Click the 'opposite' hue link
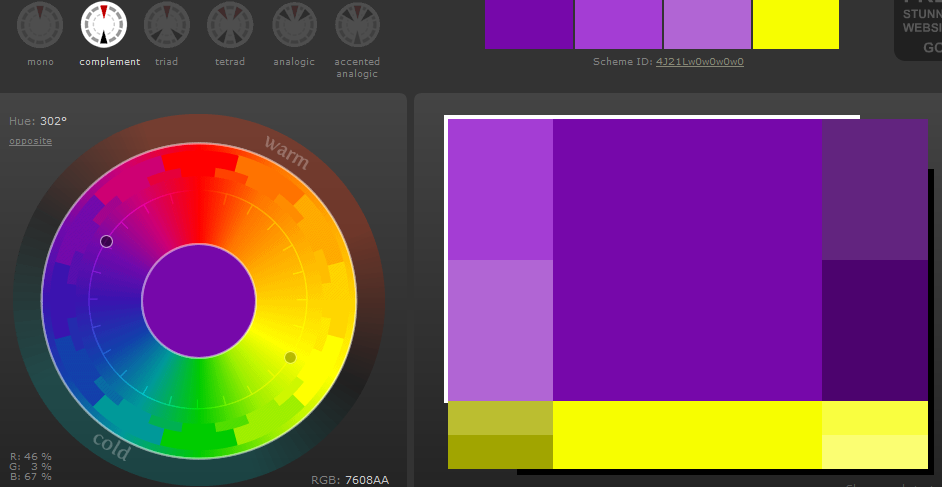 pyautogui.click(x=31, y=141)
